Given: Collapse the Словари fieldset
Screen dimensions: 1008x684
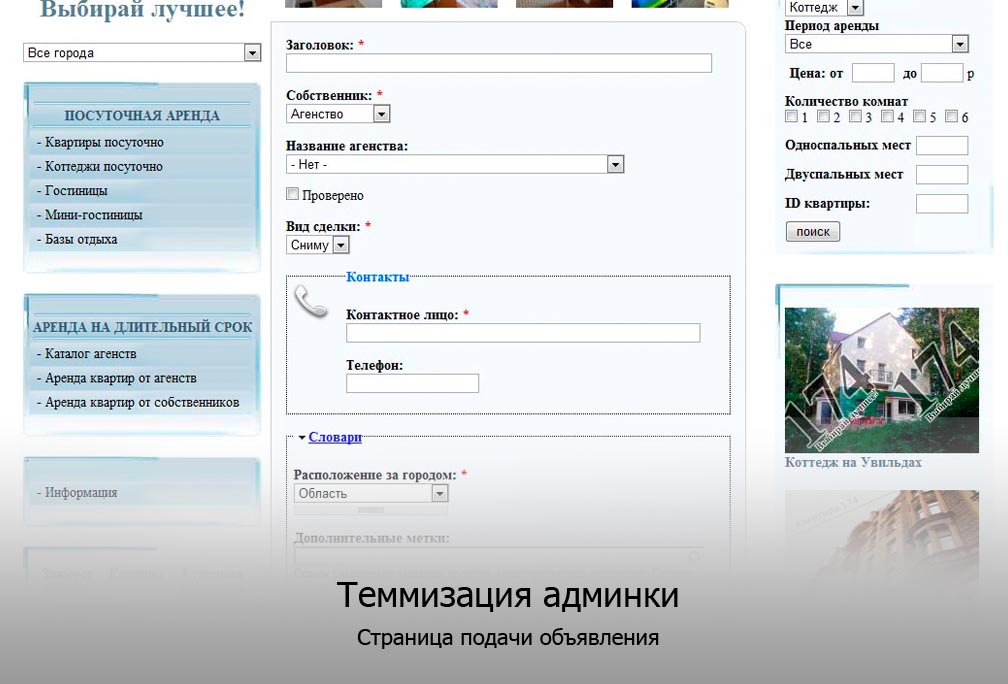Looking at the screenshot, I should click(x=335, y=437).
